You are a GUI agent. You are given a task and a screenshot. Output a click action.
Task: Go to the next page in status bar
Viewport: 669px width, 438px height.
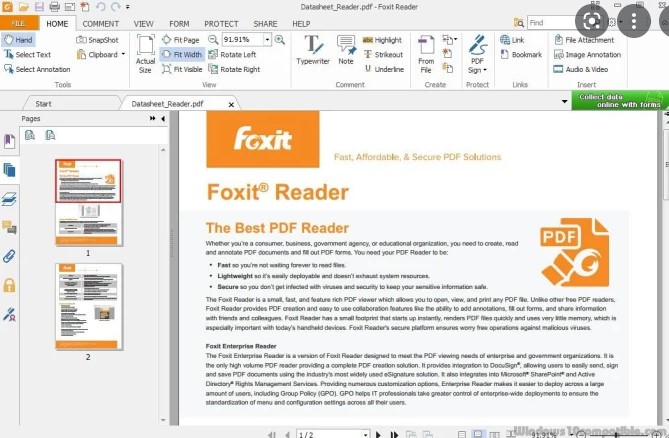click(x=378, y=435)
